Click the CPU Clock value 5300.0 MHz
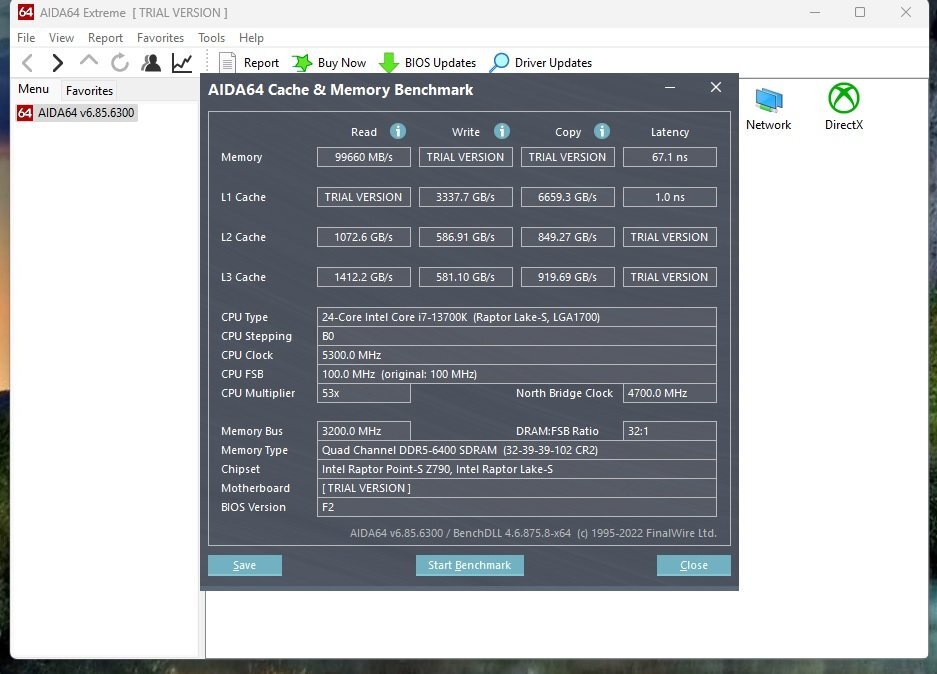Viewport: 937px width, 674px height. 517,356
